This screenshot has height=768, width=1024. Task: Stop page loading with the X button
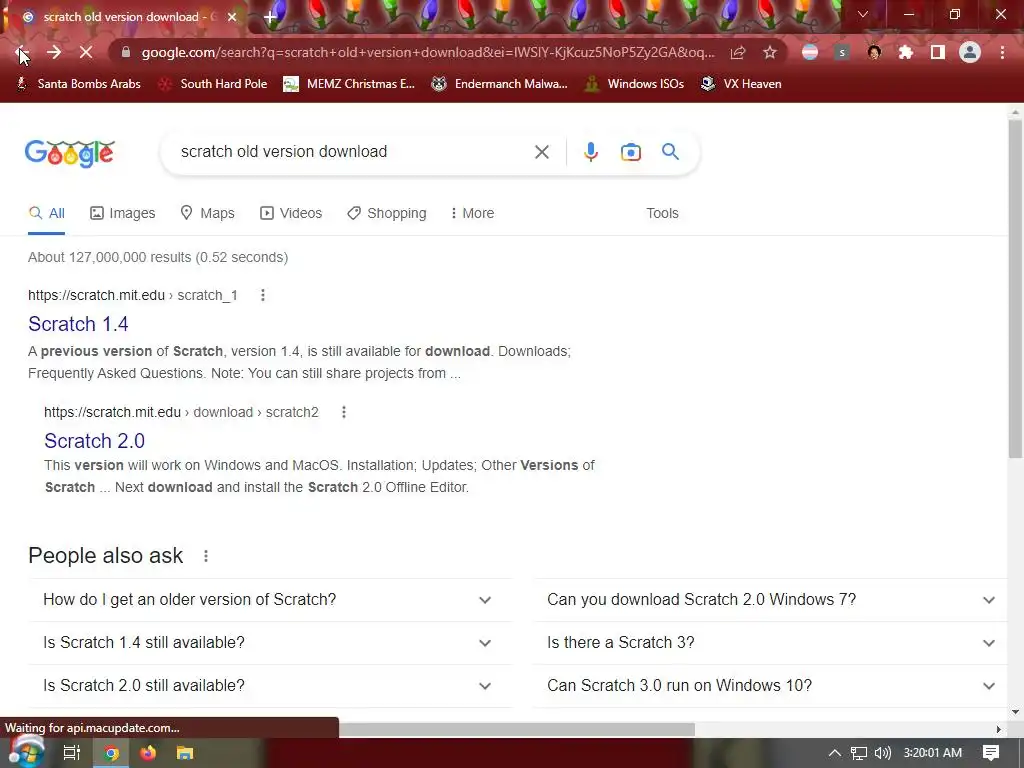(86, 52)
